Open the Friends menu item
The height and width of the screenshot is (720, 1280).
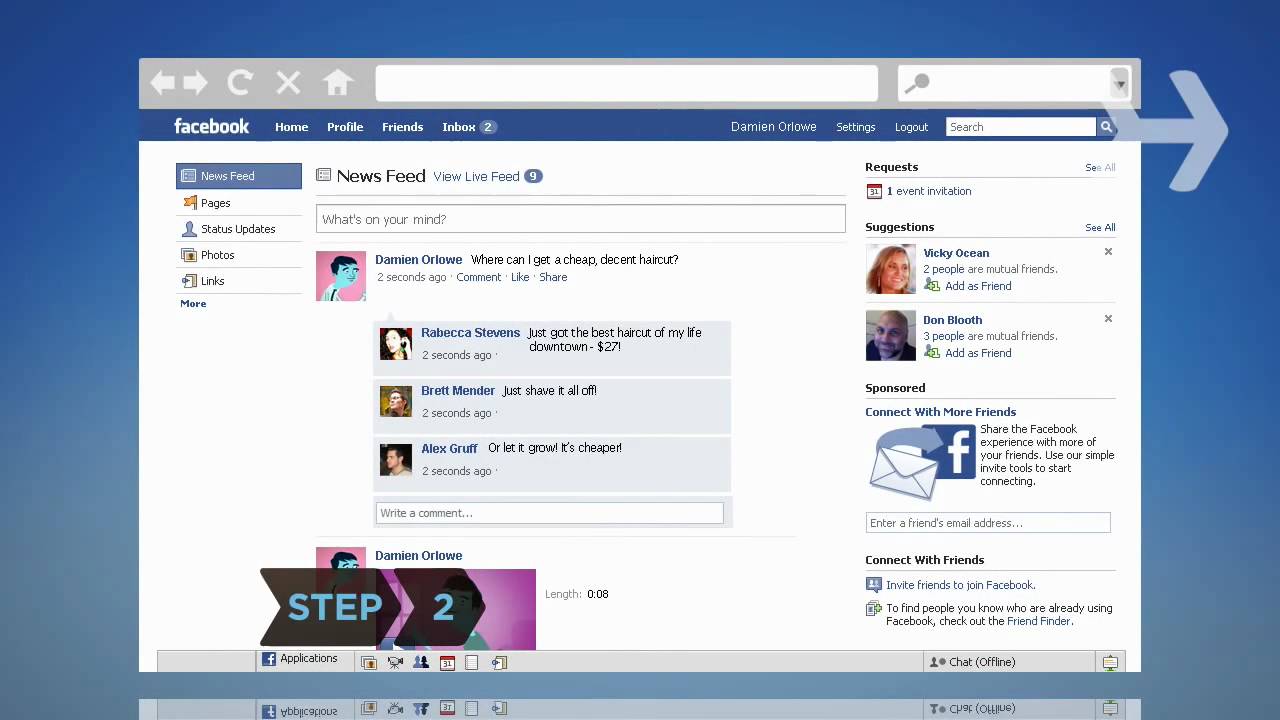pyautogui.click(x=402, y=127)
